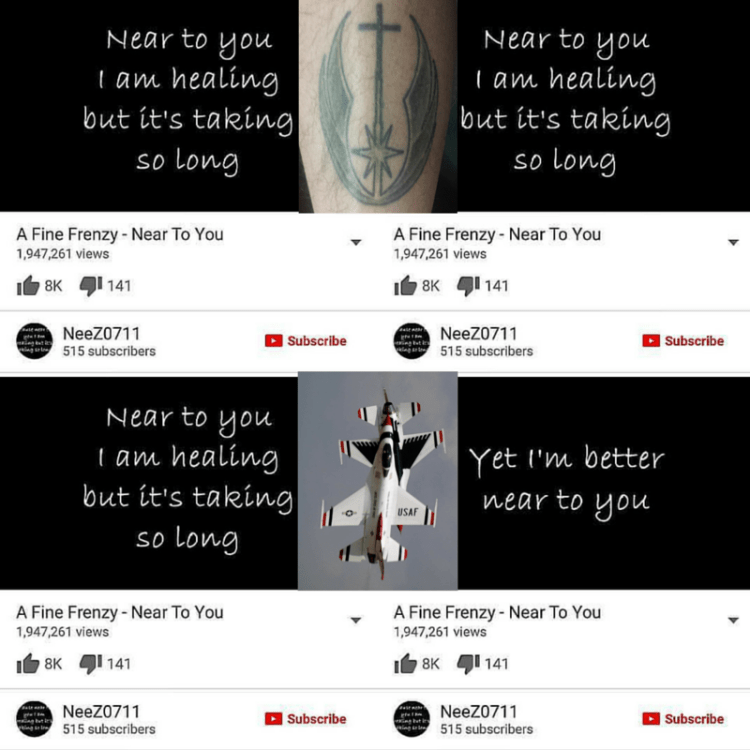Like the bottom-right video

click(x=406, y=663)
